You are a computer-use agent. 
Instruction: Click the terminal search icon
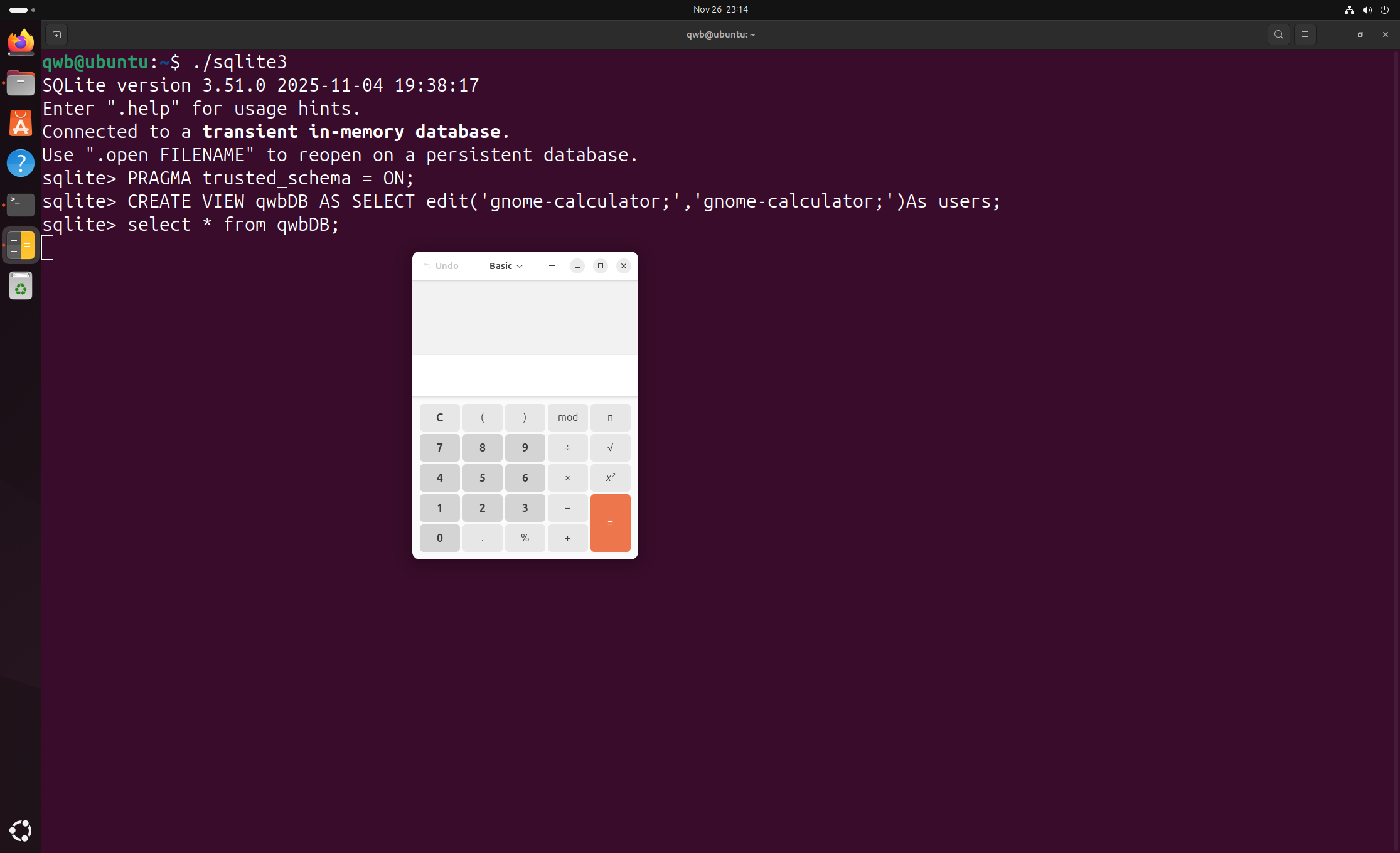click(1278, 34)
